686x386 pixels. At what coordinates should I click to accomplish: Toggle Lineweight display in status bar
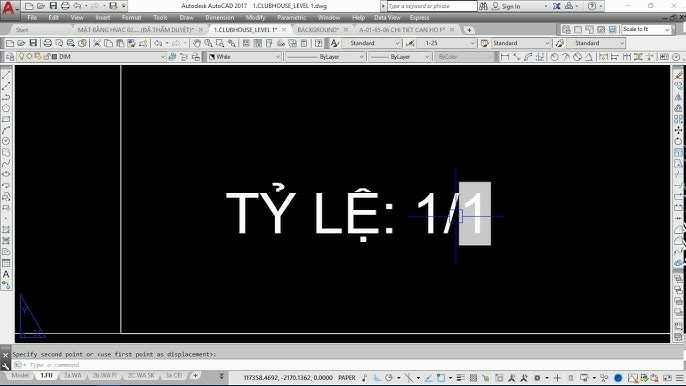[x=460, y=377]
